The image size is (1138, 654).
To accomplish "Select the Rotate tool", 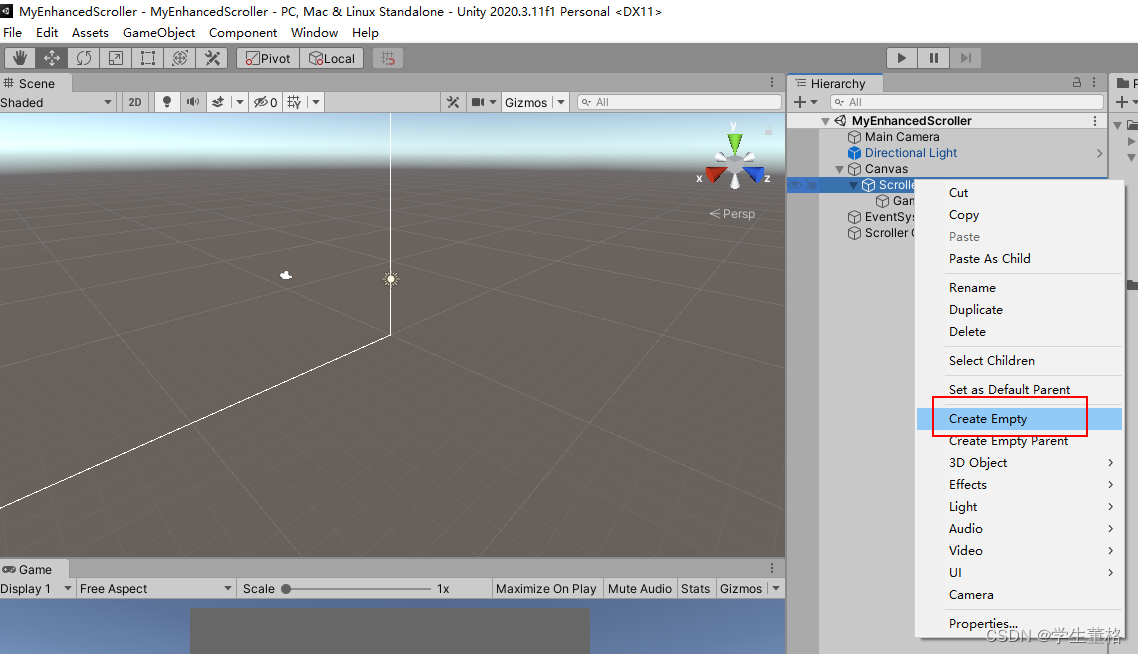I will [x=84, y=57].
